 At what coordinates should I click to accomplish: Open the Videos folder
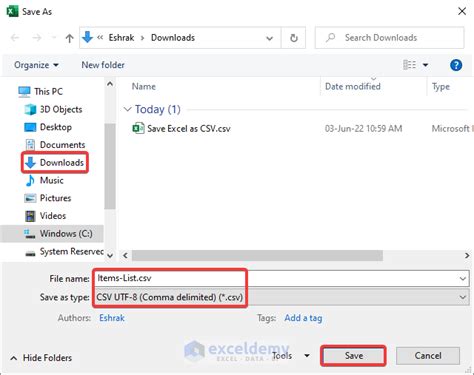[x=45, y=216]
